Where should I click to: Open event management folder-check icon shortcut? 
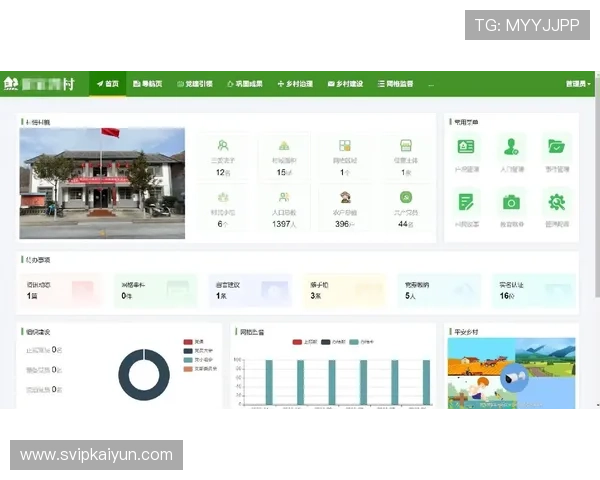[556, 146]
